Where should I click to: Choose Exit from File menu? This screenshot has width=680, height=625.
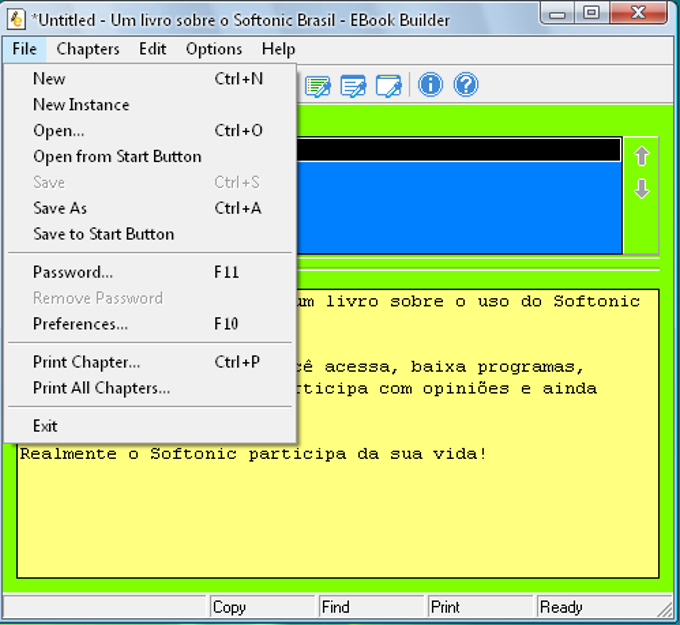(x=150, y=426)
